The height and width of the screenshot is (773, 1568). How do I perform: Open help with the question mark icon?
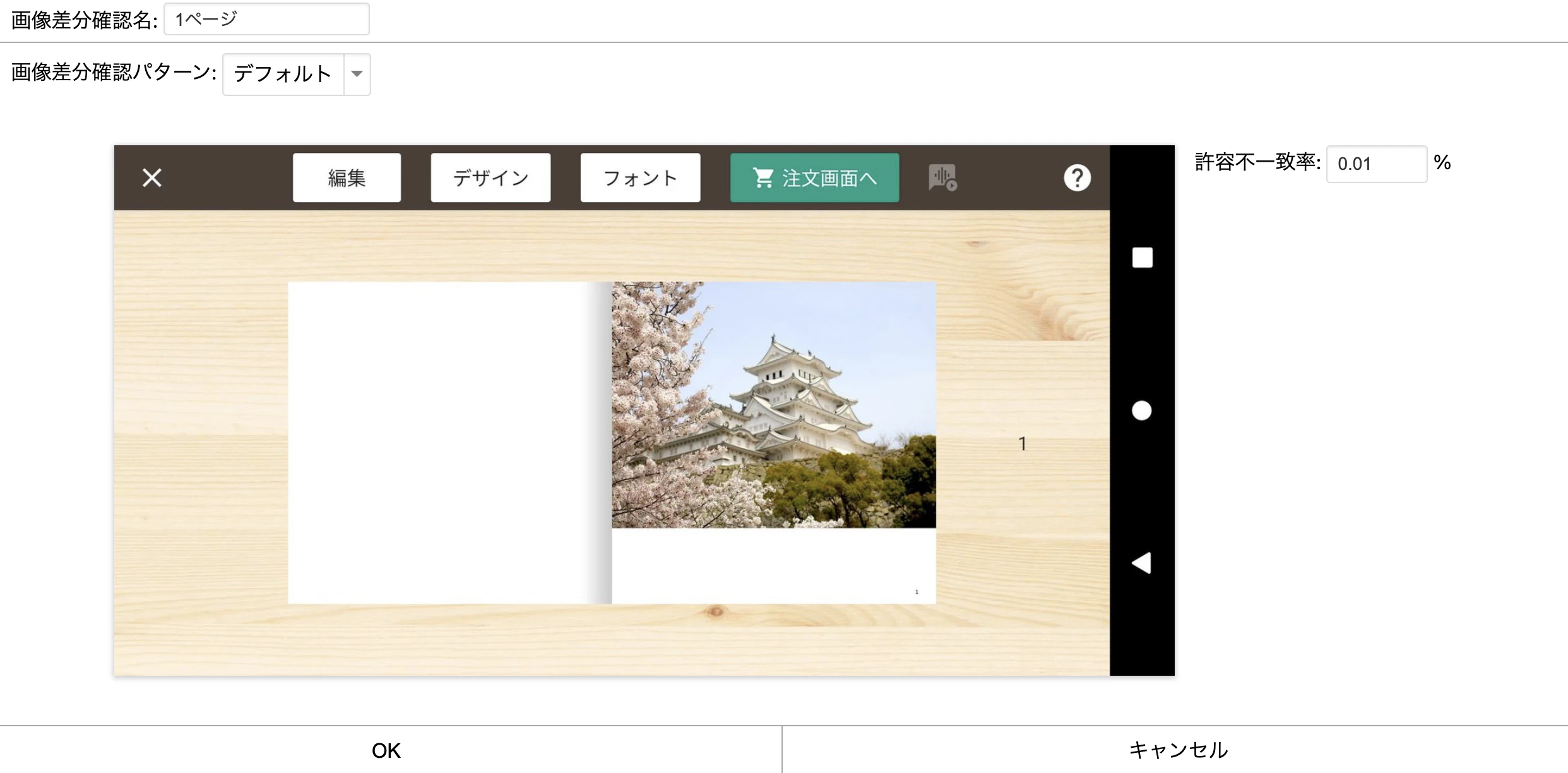[1077, 177]
